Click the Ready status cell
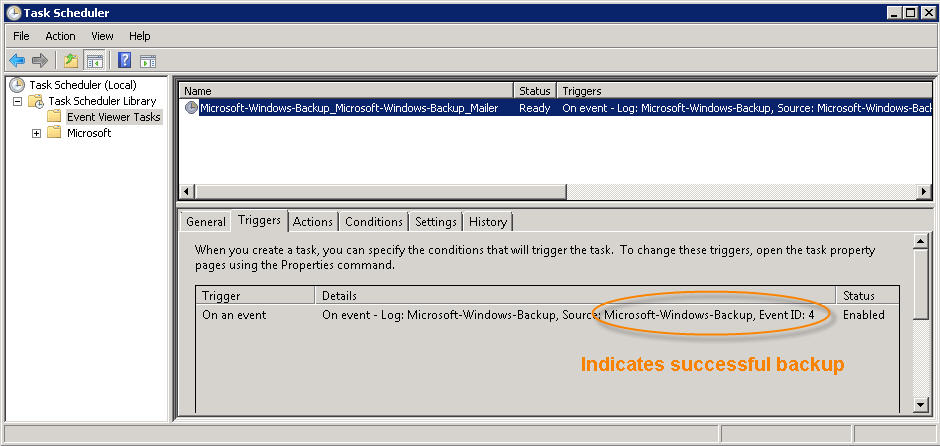The height and width of the screenshot is (446, 940). coord(535,108)
